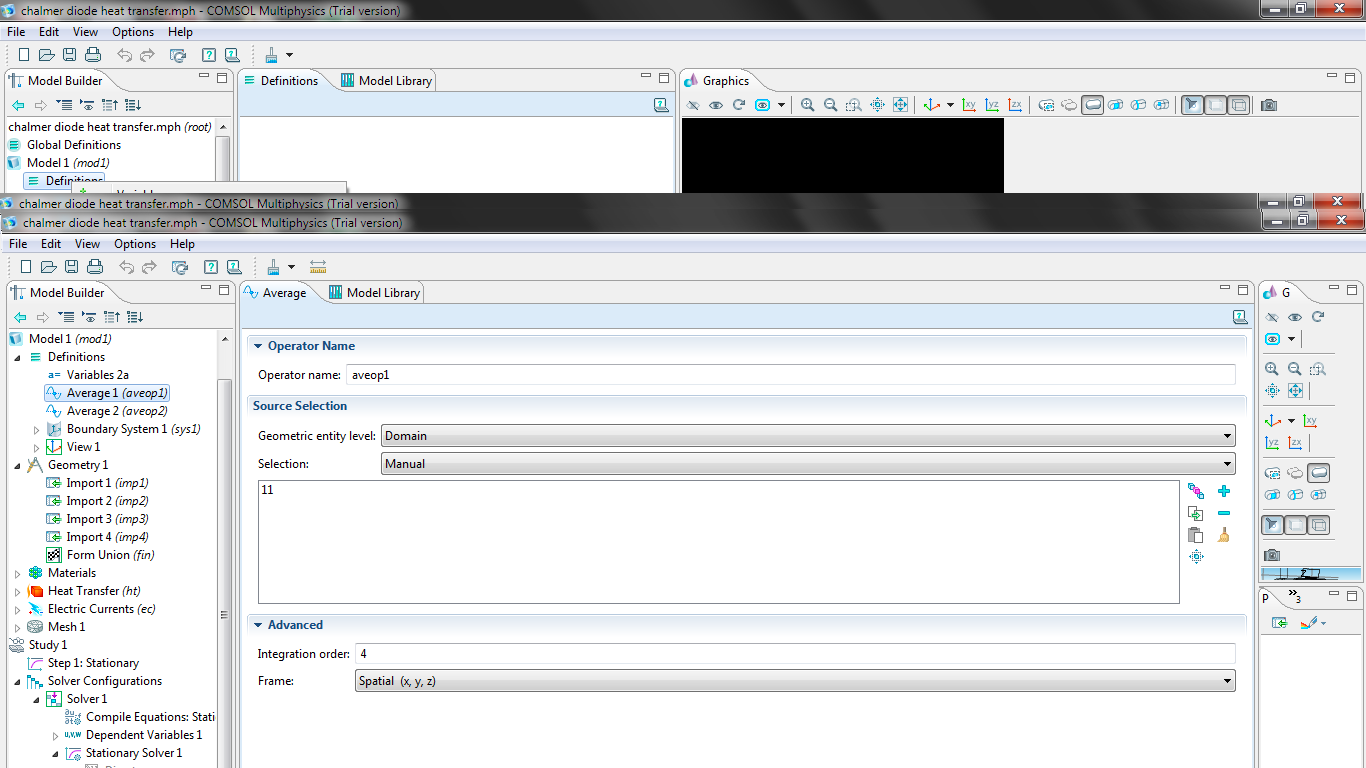Open Geometric entity level dropdown
1366x768 pixels.
point(808,436)
